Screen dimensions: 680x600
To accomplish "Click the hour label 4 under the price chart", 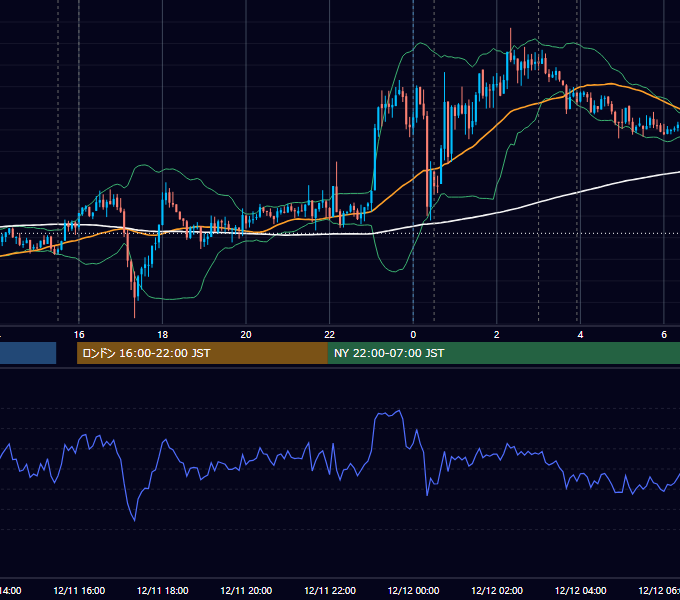I will click(580, 335).
